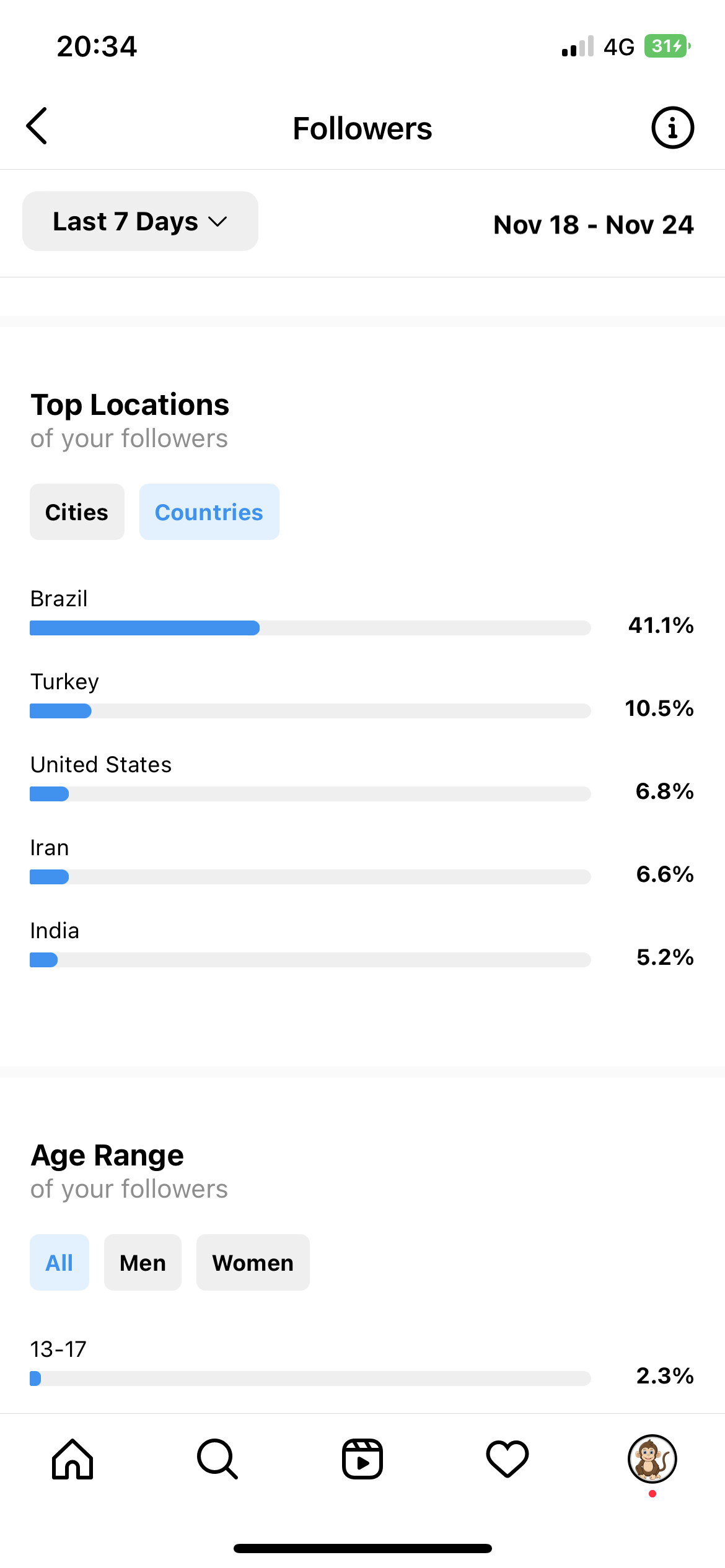
Task: Tap the Nov 18 - Nov 24 date range
Action: (x=593, y=225)
